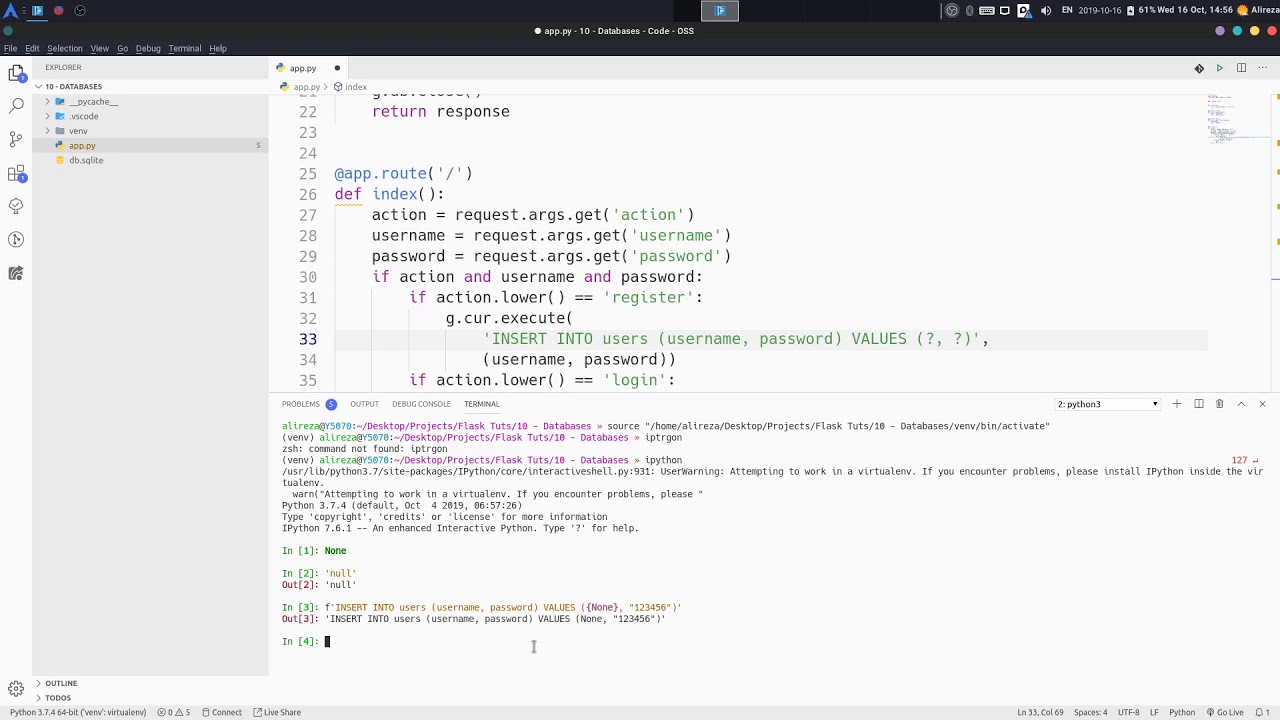Click the app.py breadcrumb item
The height and width of the screenshot is (720, 1280).
pyautogui.click(x=300, y=87)
